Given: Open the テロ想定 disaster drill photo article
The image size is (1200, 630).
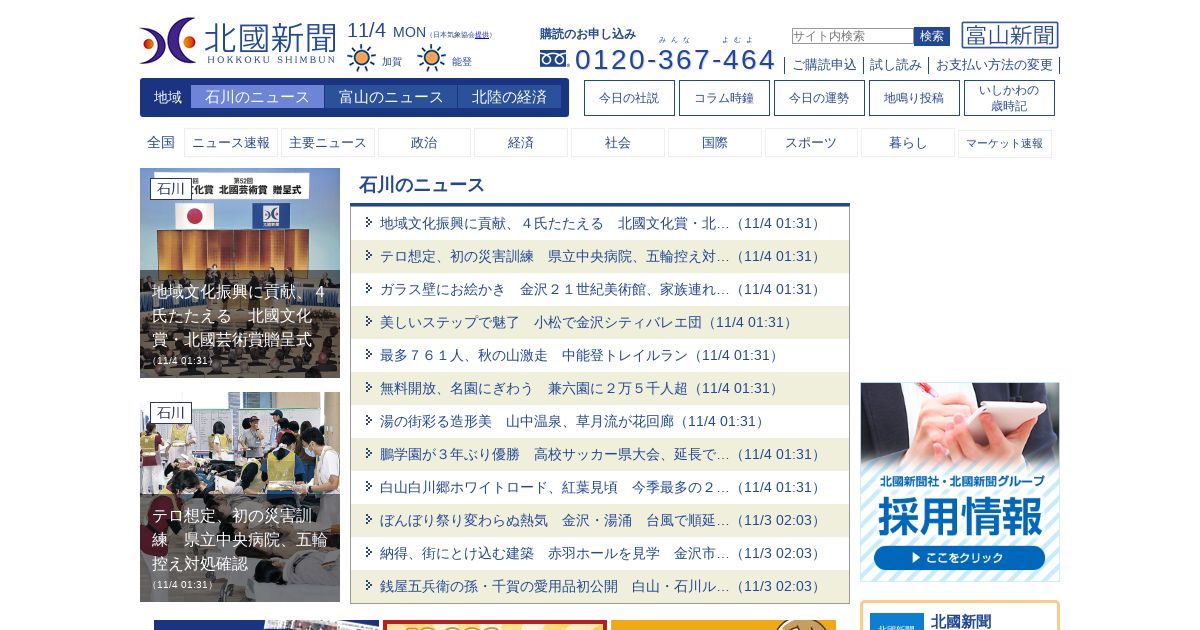Looking at the screenshot, I should click(x=240, y=497).
